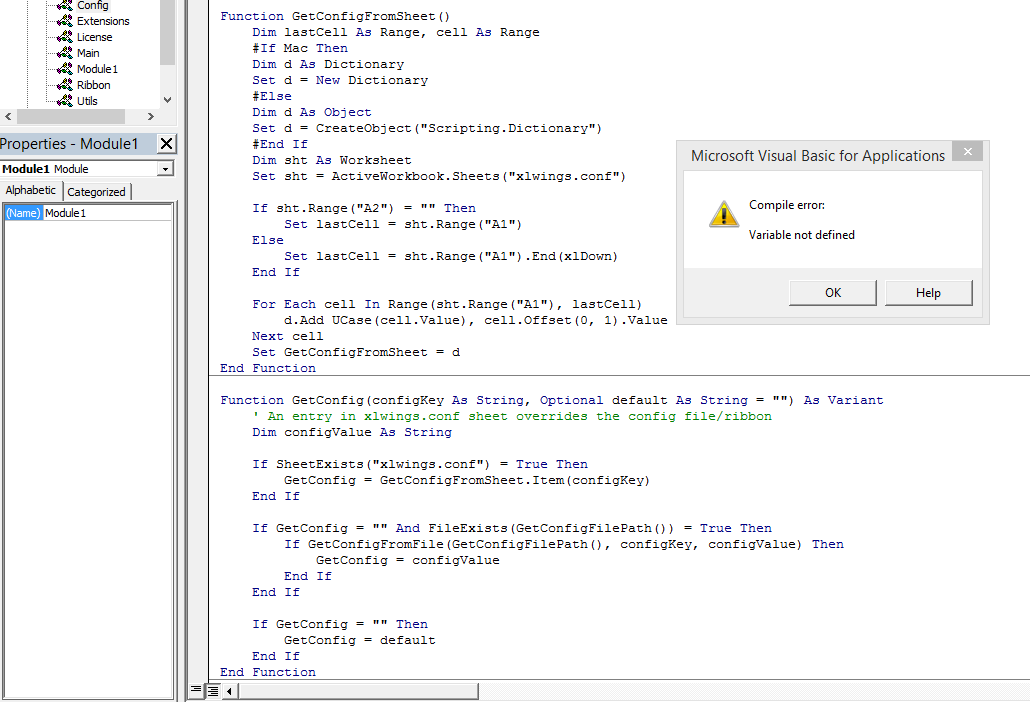Image resolution: width=1030 pixels, height=702 pixels.
Task: Click the "d.Add UCase(cell.Value)" line
Action: coord(476,320)
